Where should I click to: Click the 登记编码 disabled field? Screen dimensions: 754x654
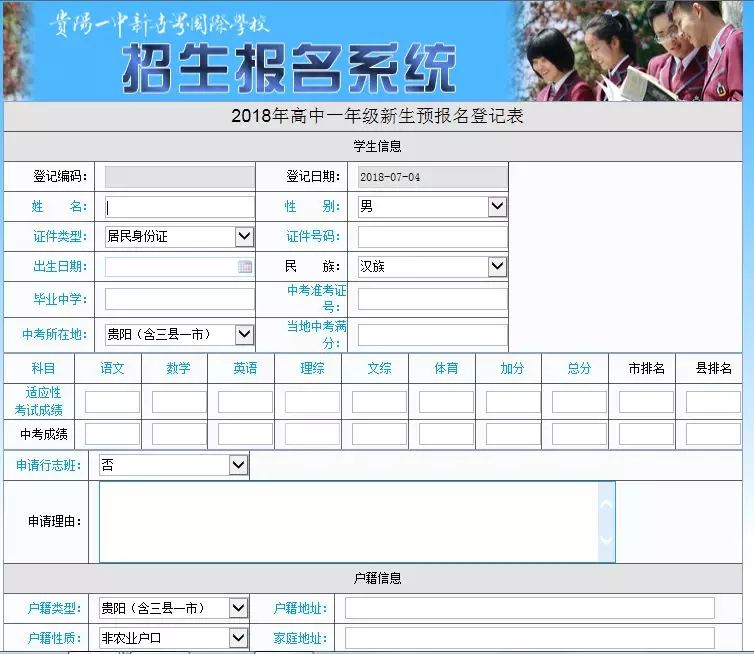(x=179, y=177)
